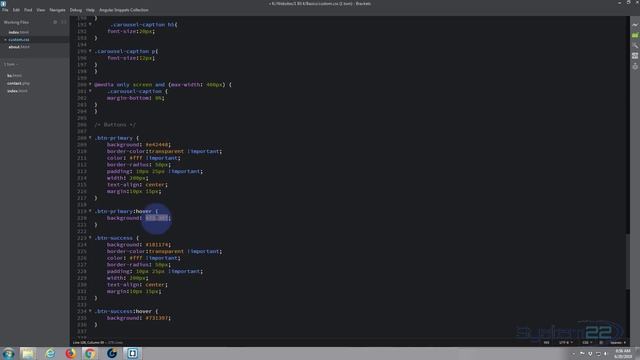The height and width of the screenshot is (360, 640).
Task: Collapse the .btn-primary rule fold arrow
Action: 90,138
